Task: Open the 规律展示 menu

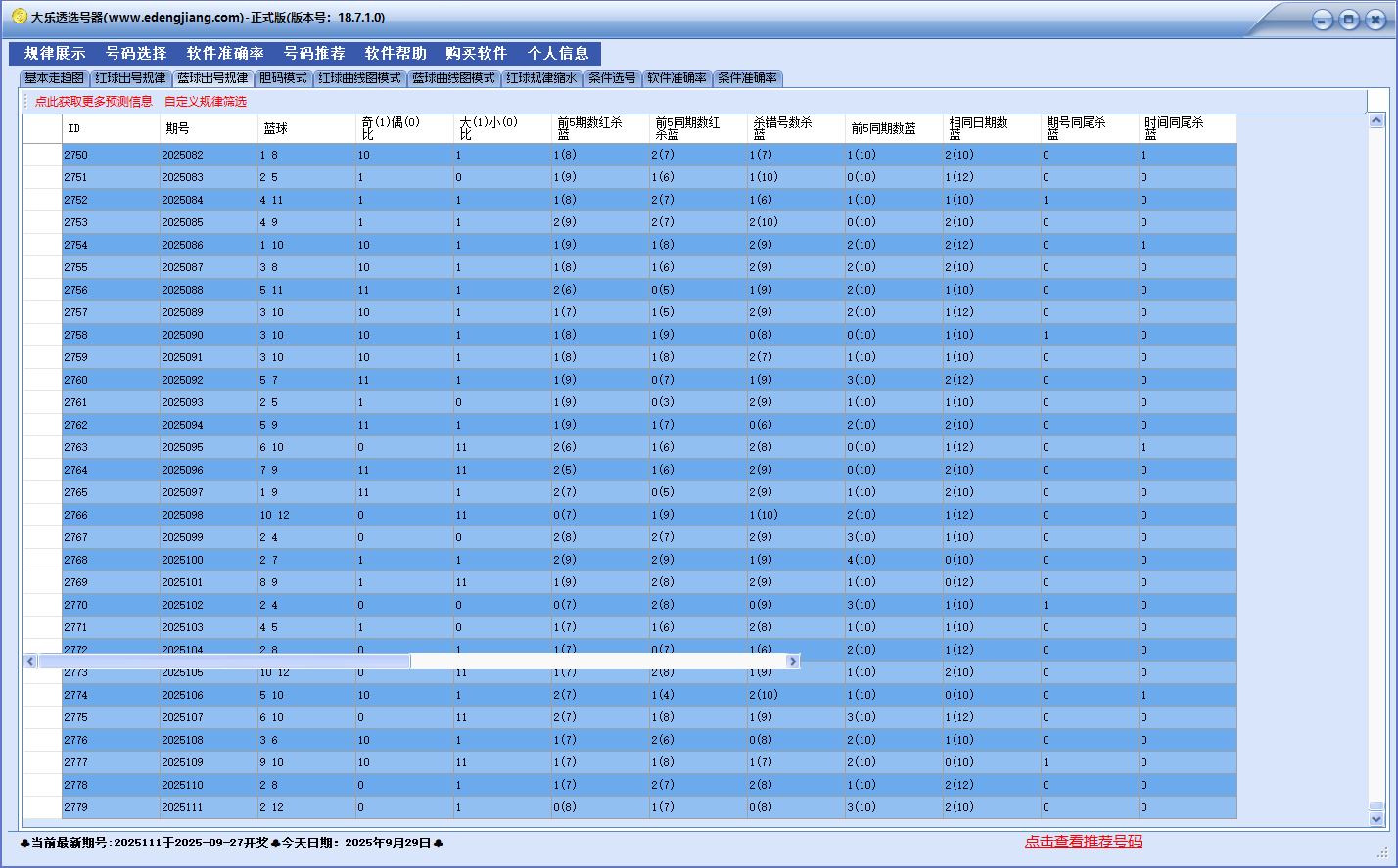Action: pos(55,54)
